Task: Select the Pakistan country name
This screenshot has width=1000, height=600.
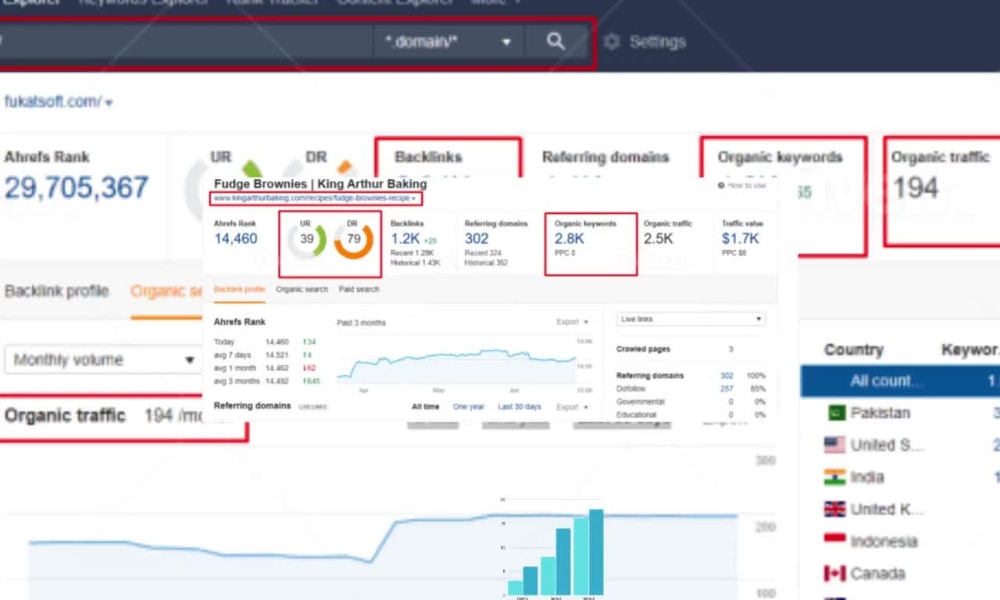Action: click(880, 413)
